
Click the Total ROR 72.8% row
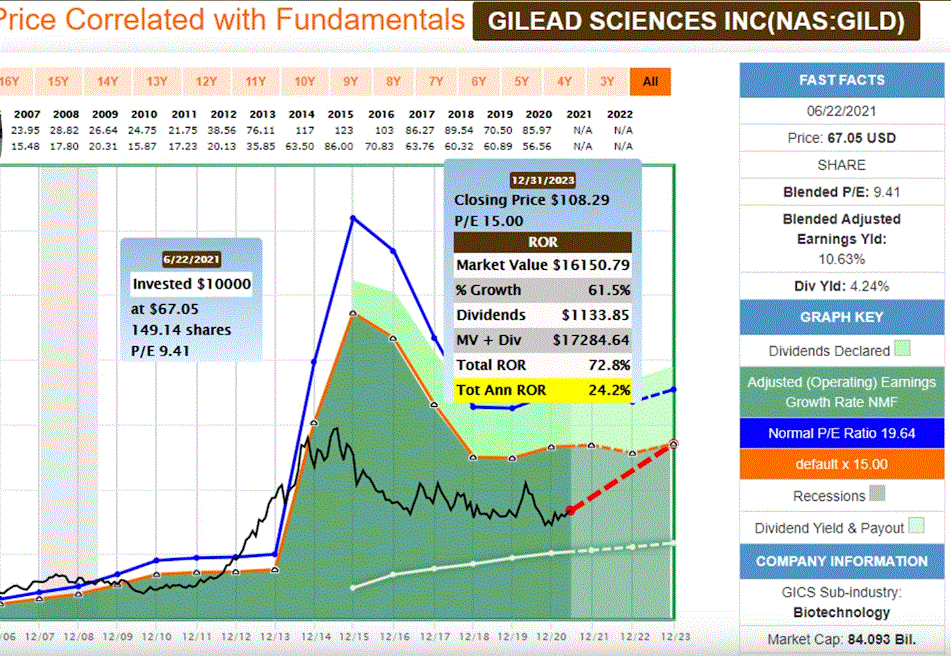tap(543, 365)
